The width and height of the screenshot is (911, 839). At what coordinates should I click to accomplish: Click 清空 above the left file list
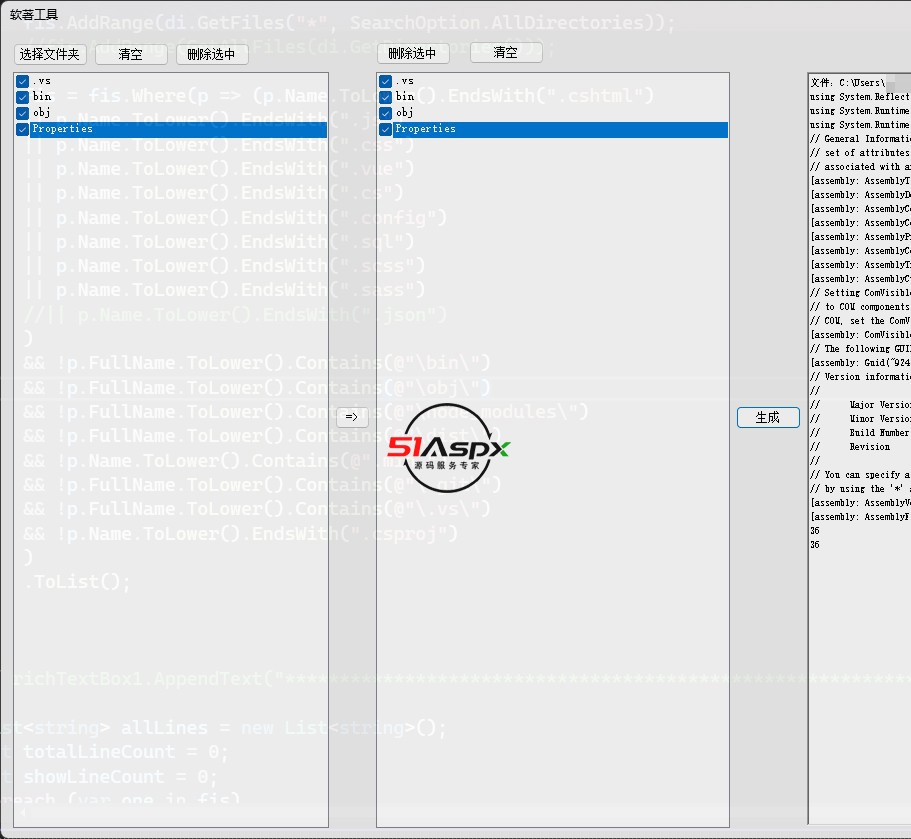[131, 55]
